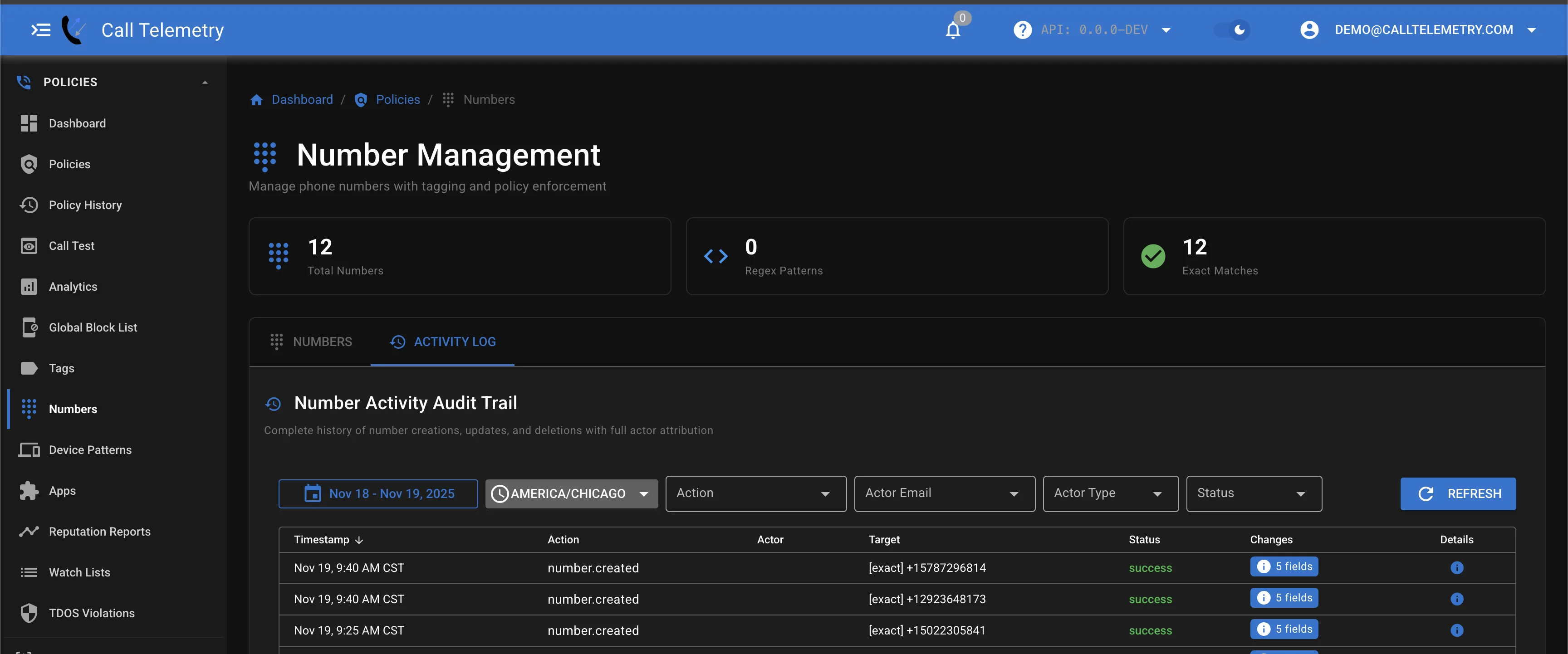Click the Call Test sidebar icon
Screen dimensions: 1568x654
click(x=29, y=246)
